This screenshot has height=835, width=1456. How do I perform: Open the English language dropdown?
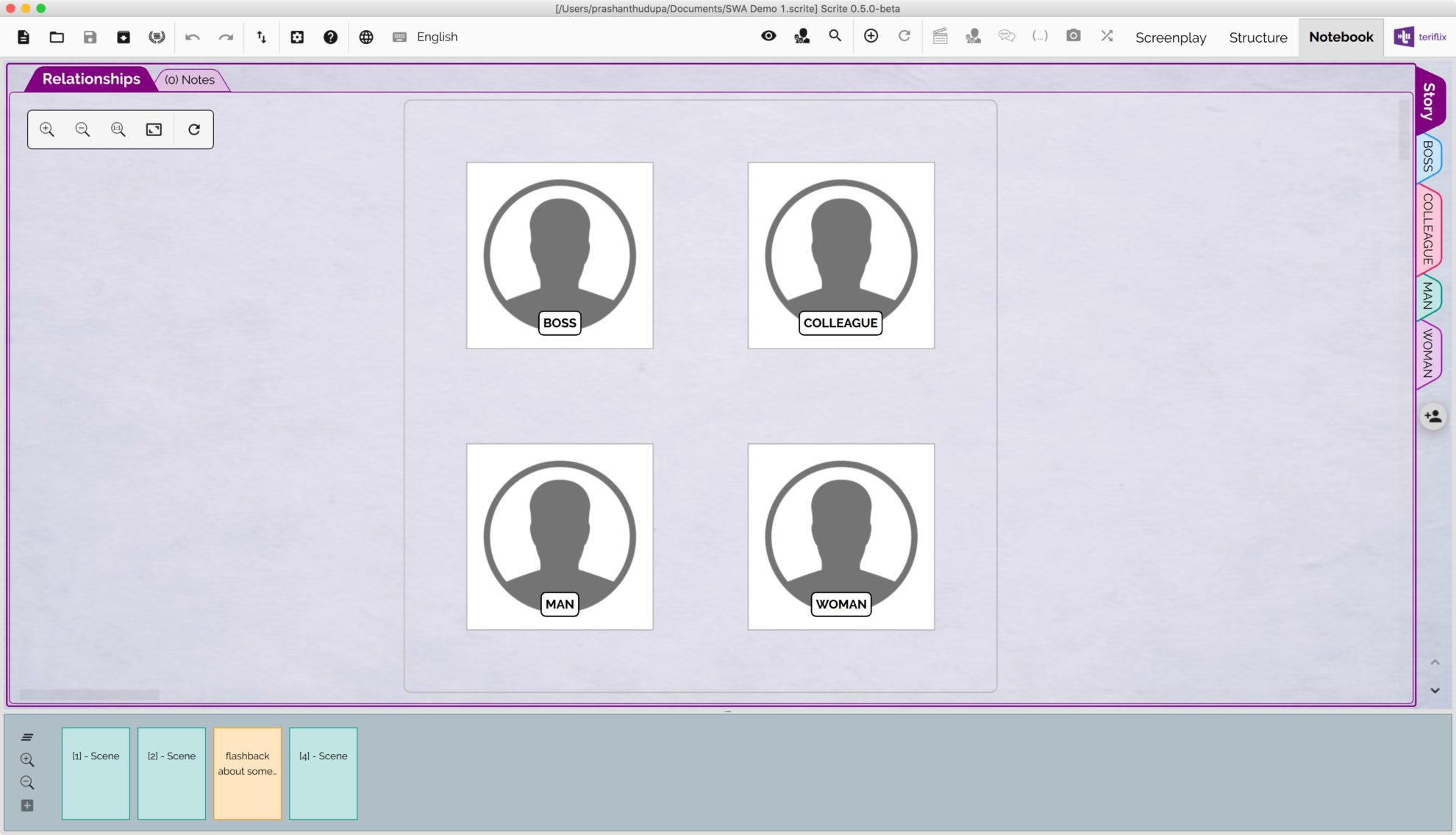coord(437,37)
